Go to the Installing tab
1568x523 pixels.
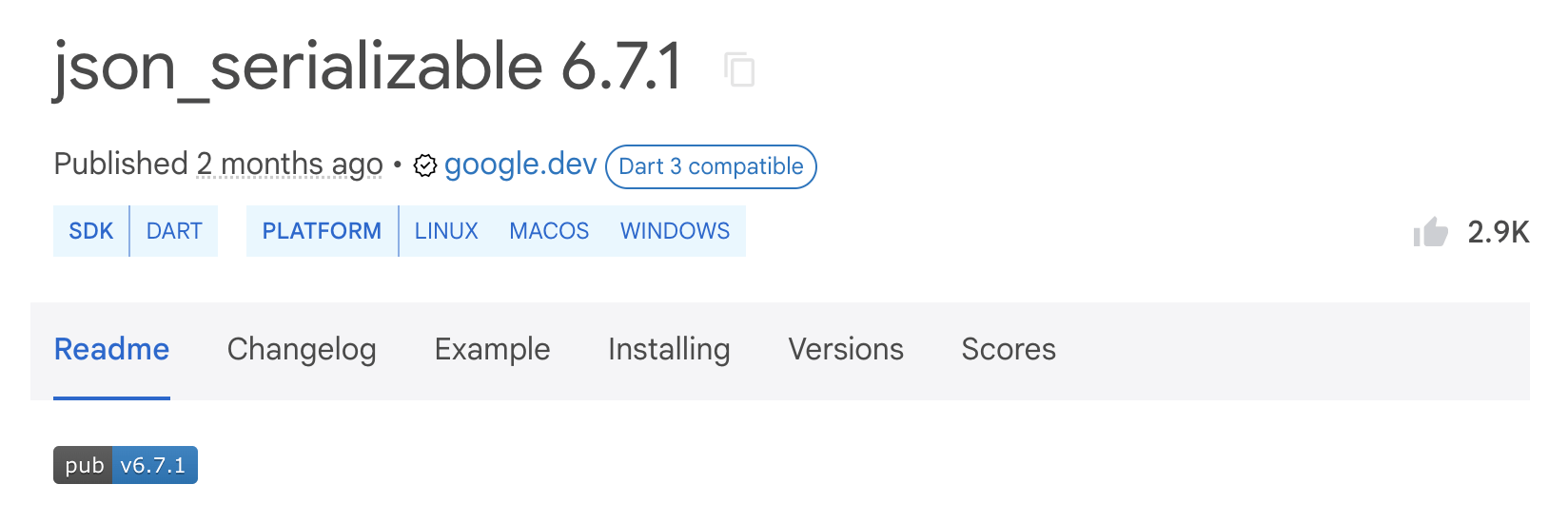pos(669,349)
